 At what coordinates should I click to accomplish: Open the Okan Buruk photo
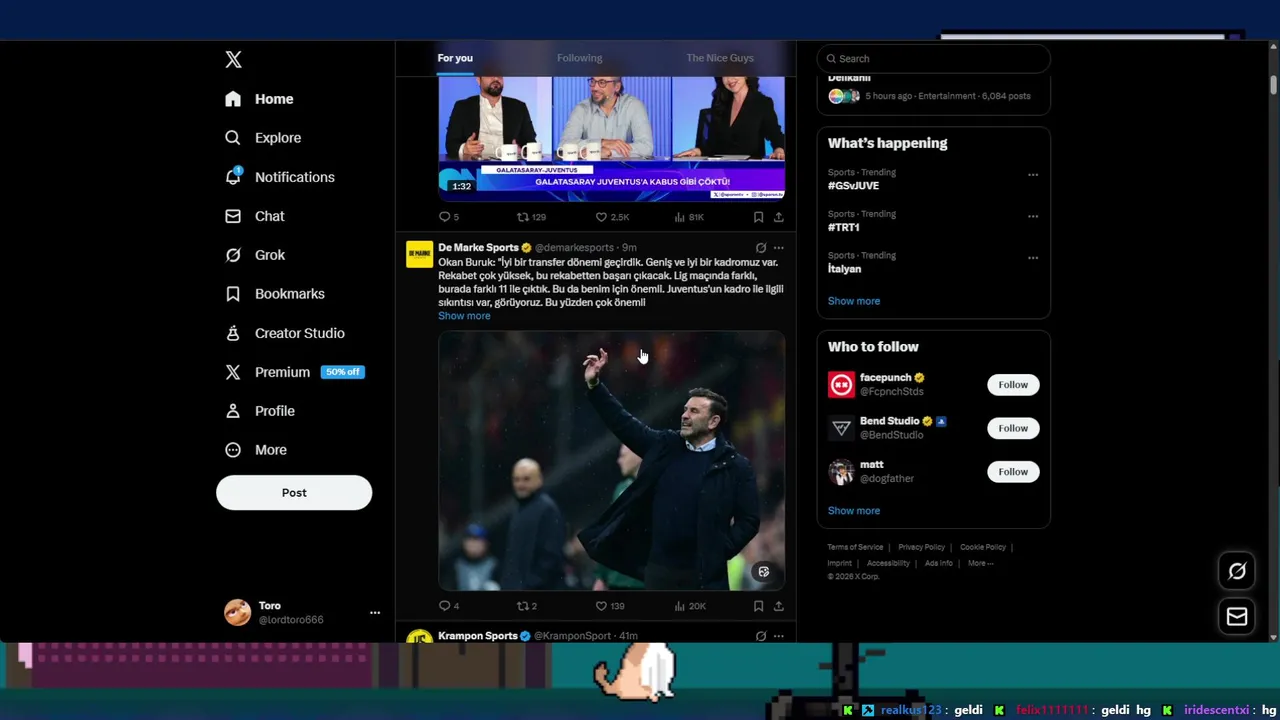pyautogui.click(x=611, y=461)
